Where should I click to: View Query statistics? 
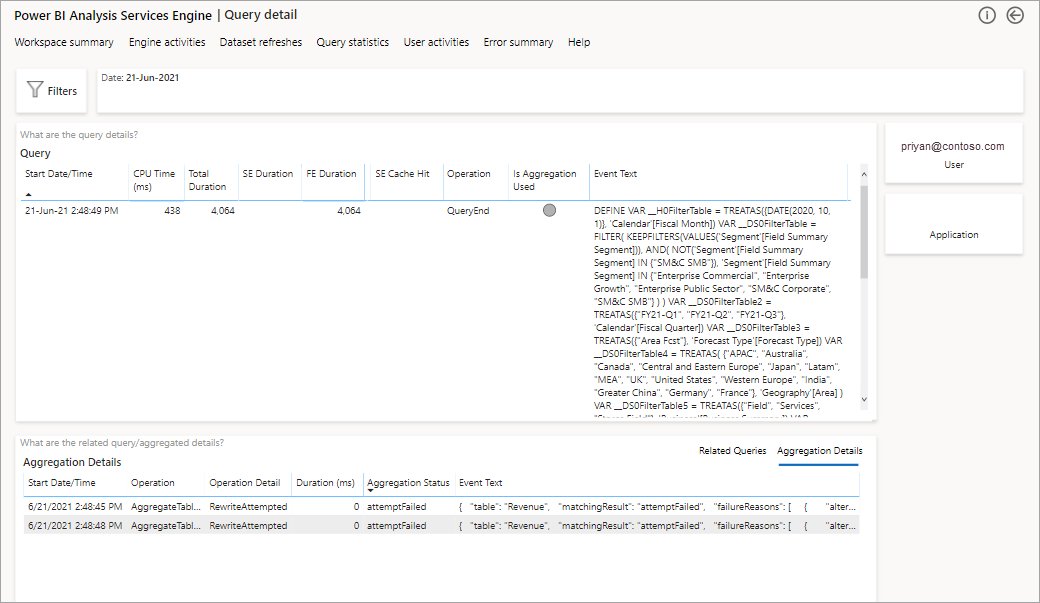[353, 42]
